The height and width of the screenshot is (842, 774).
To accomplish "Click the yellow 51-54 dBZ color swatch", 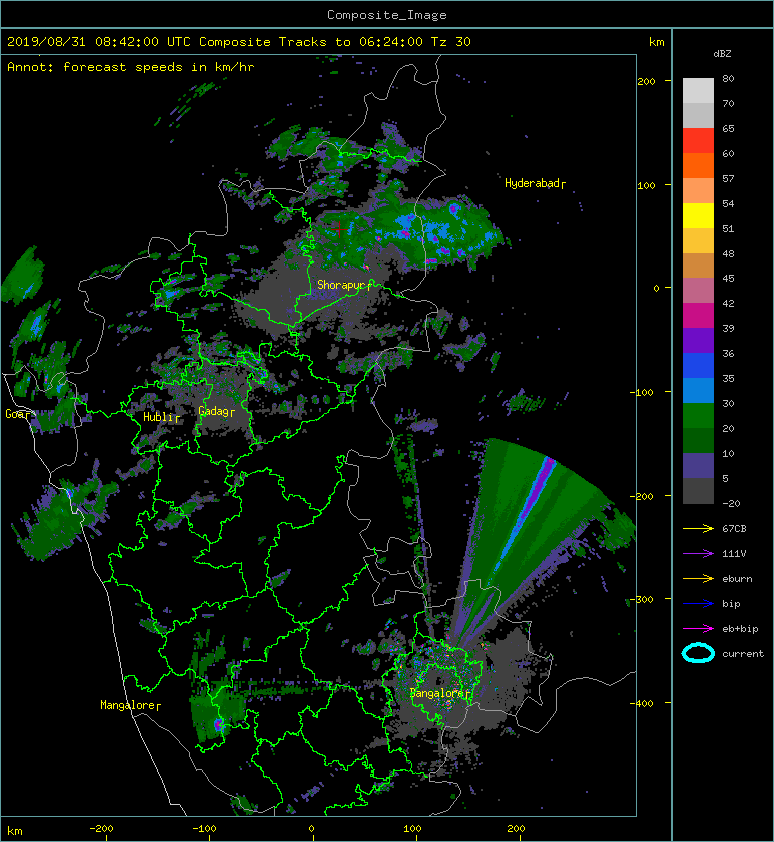I will [x=698, y=215].
